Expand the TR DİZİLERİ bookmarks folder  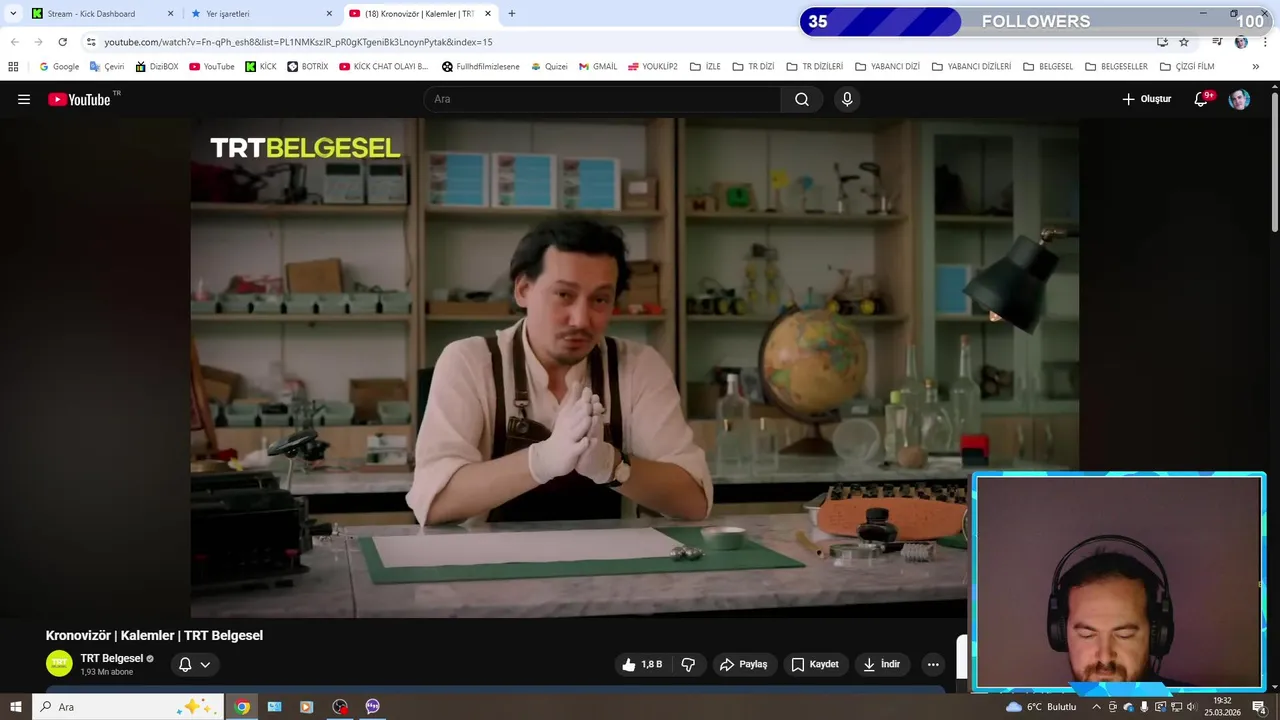click(814, 67)
